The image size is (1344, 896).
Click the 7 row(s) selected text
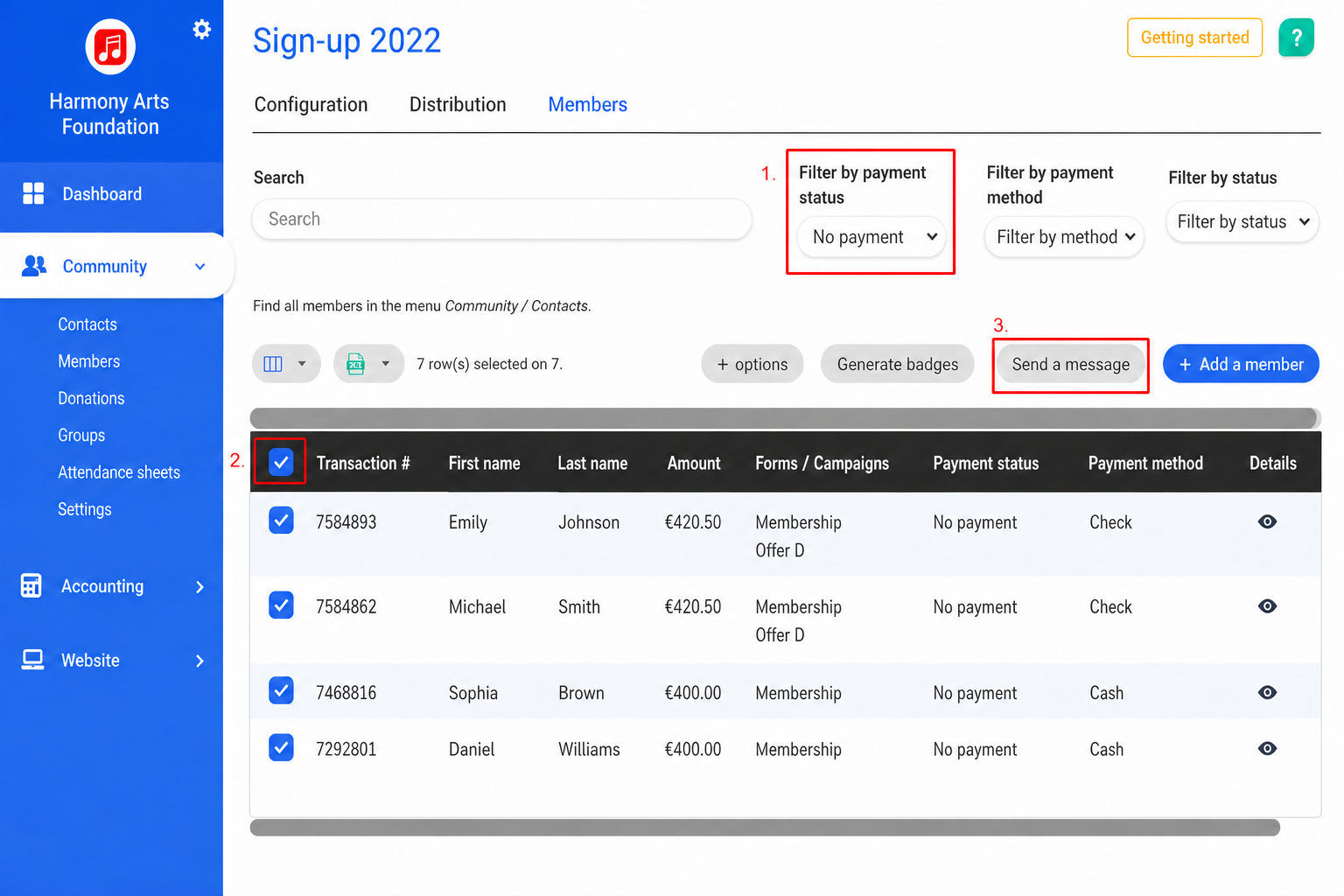coord(489,364)
